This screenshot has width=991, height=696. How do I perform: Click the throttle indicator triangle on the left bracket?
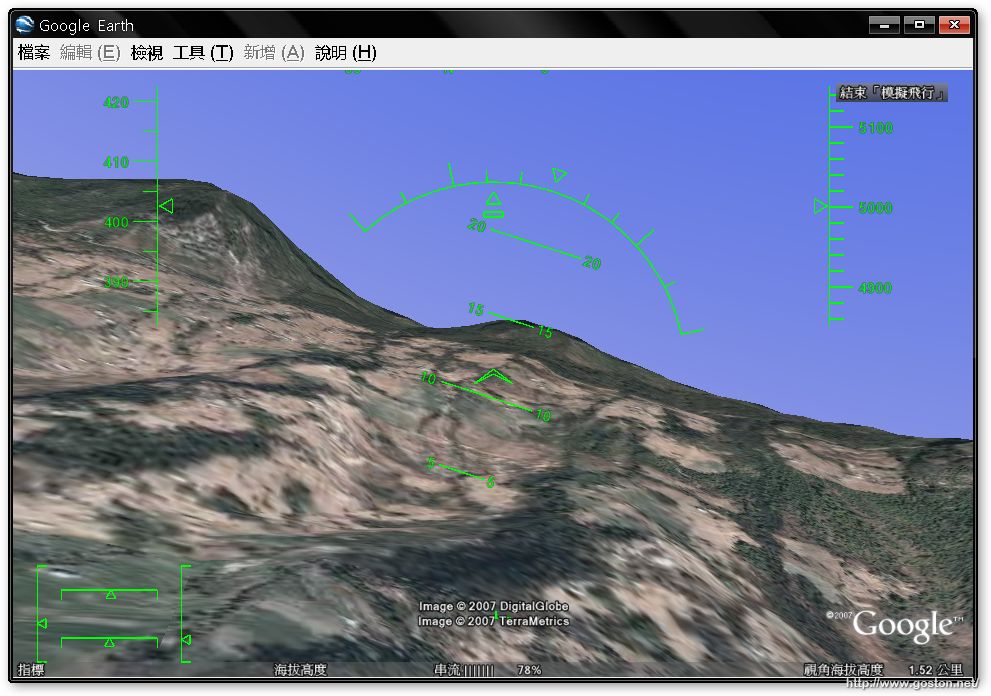42,624
